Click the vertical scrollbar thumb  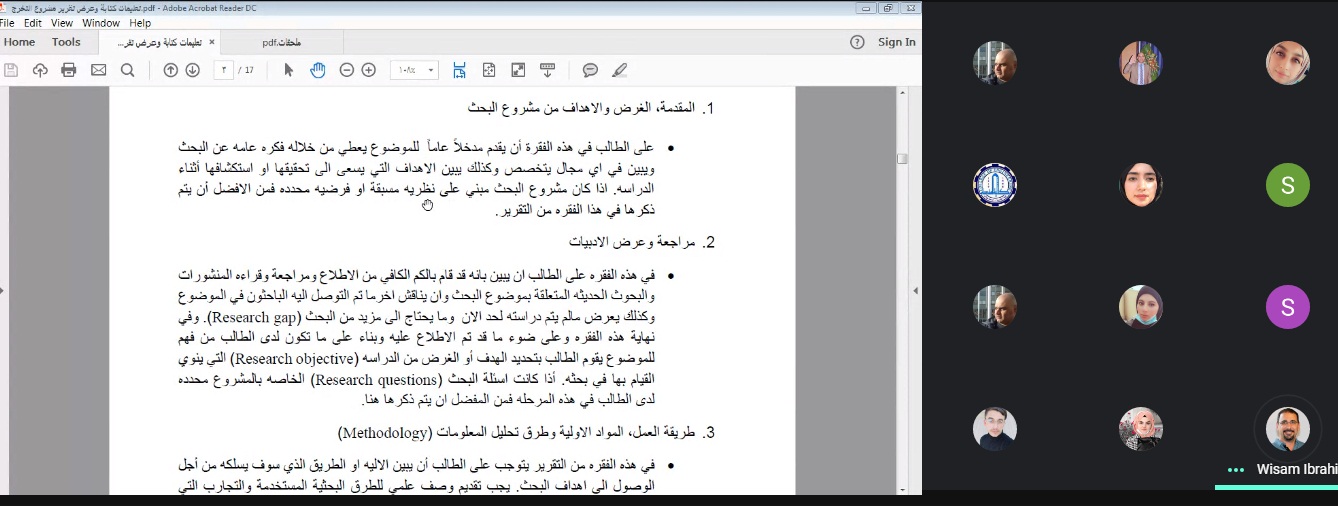(x=902, y=158)
